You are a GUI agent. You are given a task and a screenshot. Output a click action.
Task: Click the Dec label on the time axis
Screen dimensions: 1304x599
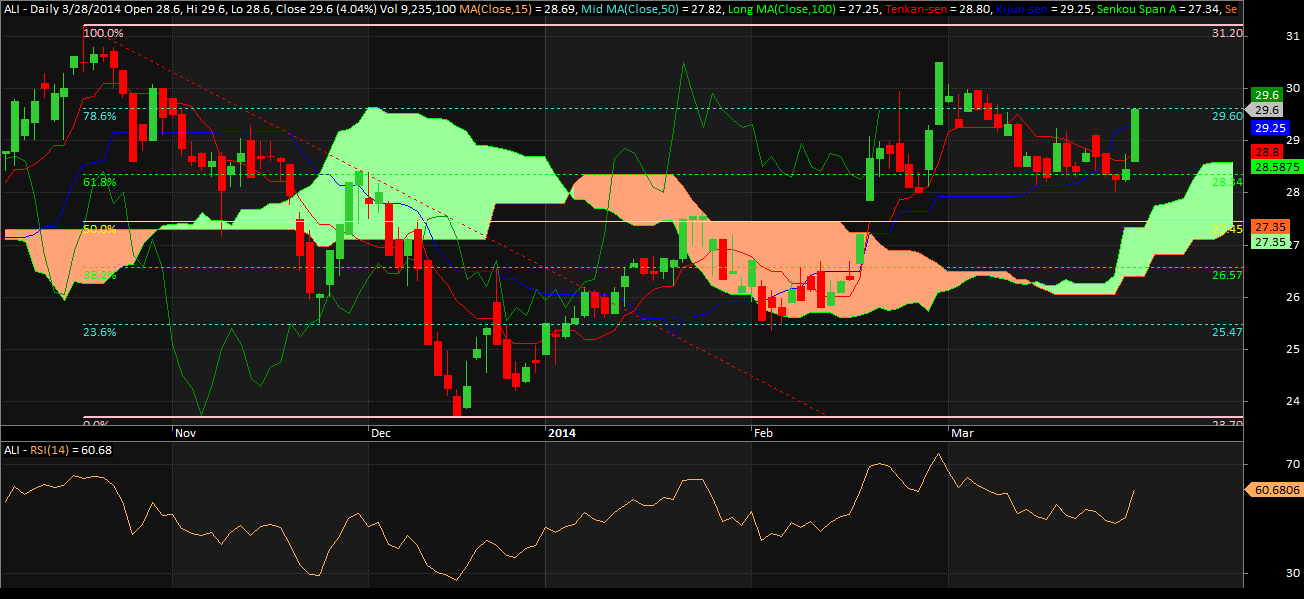(381, 434)
